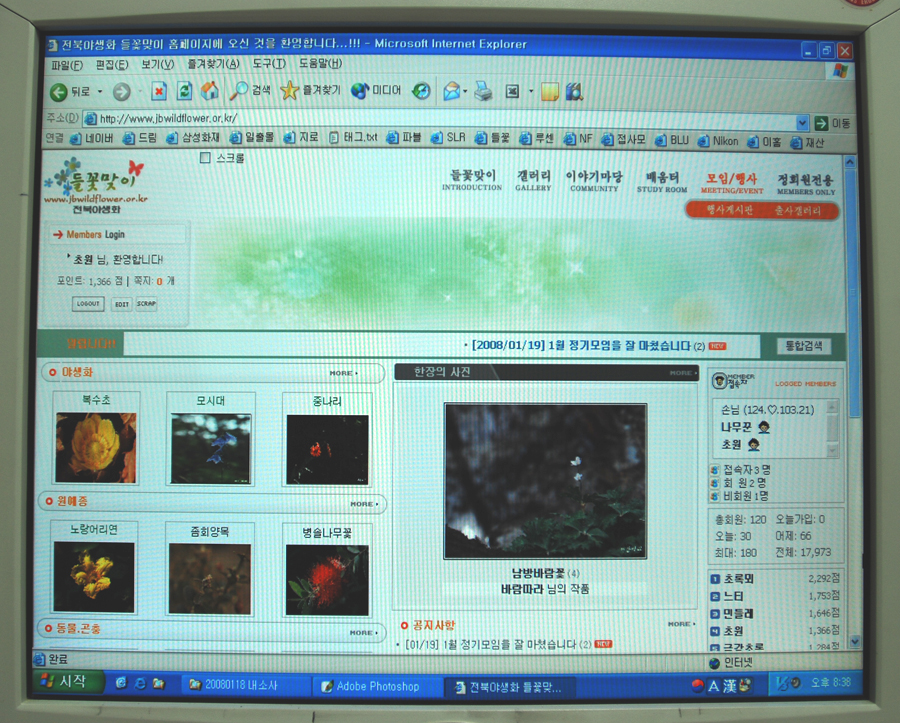Open the 태그.txt links bar bookmark
The height and width of the screenshot is (723, 900).
pos(353,137)
